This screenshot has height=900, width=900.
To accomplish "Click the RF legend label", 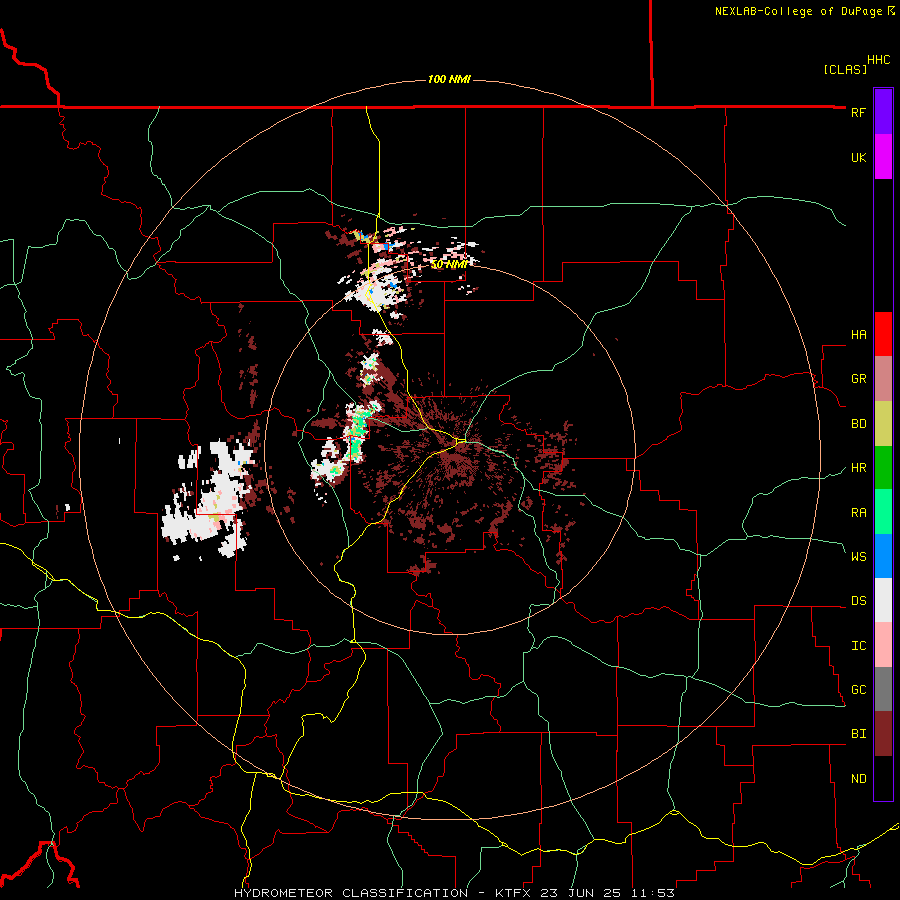I will [x=858, y=112].
